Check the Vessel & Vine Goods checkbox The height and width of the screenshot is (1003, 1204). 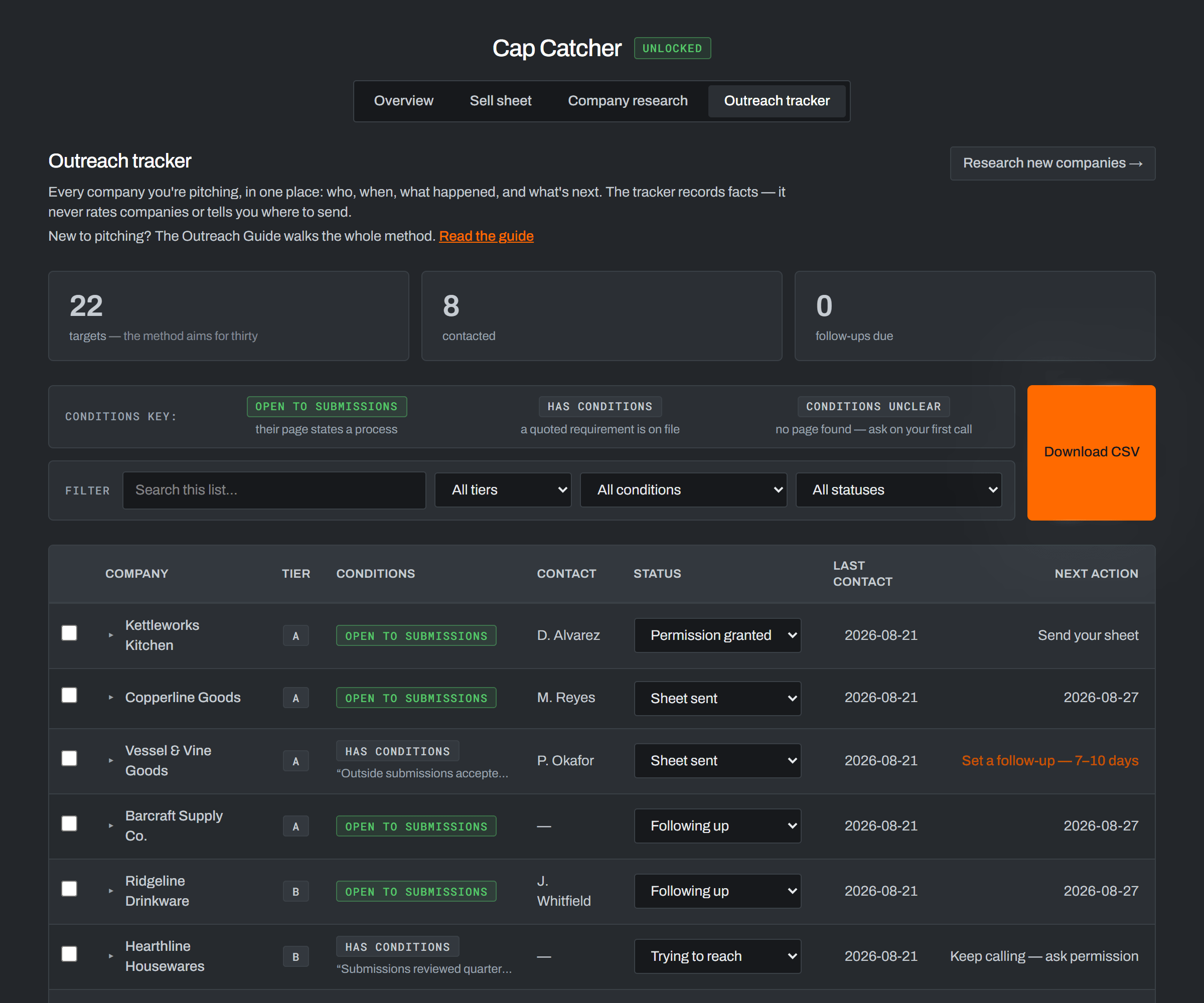click(69, 758)
